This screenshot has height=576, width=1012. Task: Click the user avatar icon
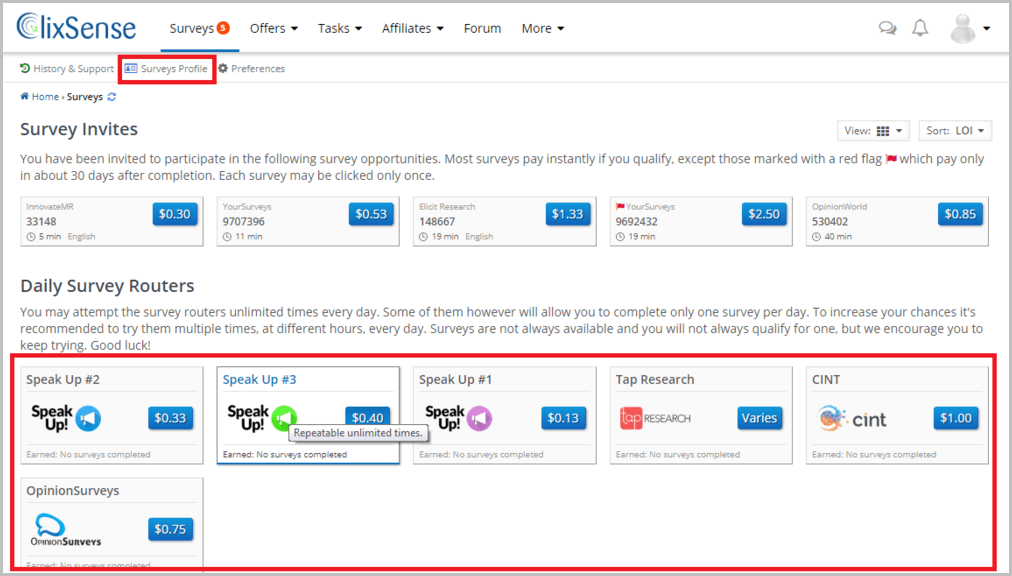pos(963,28)
